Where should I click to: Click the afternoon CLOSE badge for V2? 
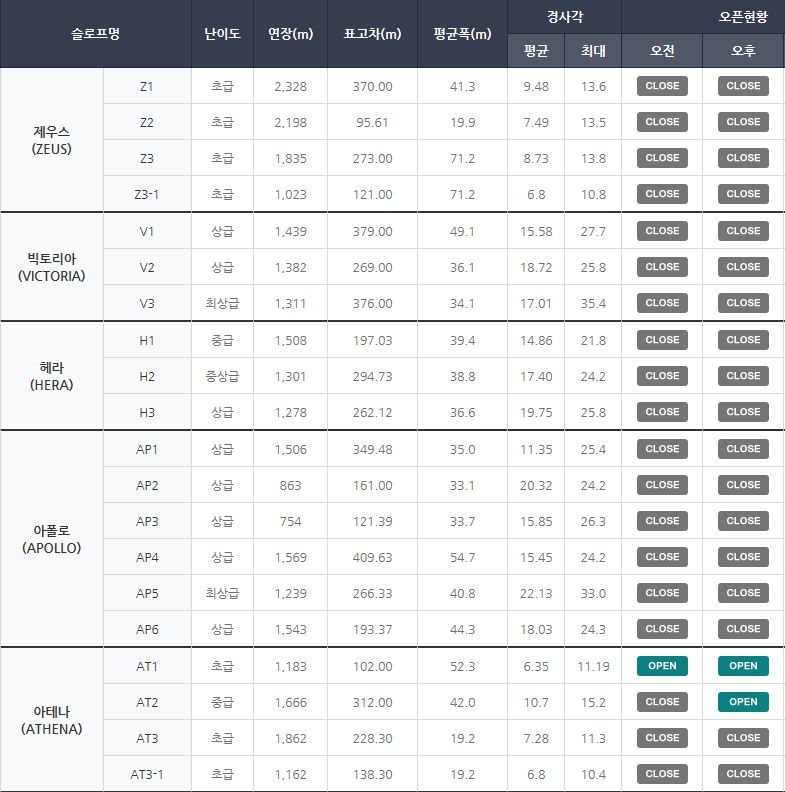743,267
